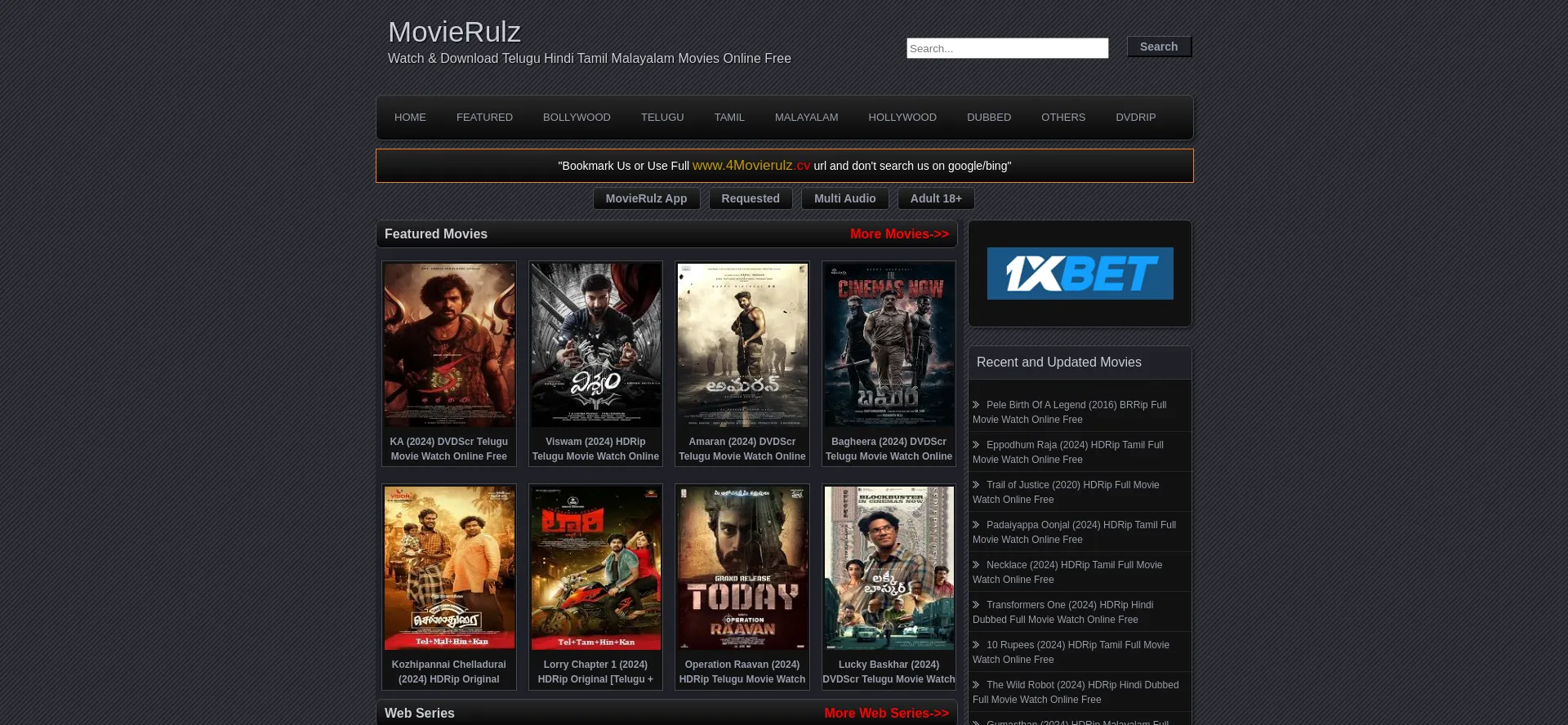Image resolution: width=1568 pixels, height=725 pixels.
Task: Click the arrow icon beside Necklace
Action: [976, 565]
